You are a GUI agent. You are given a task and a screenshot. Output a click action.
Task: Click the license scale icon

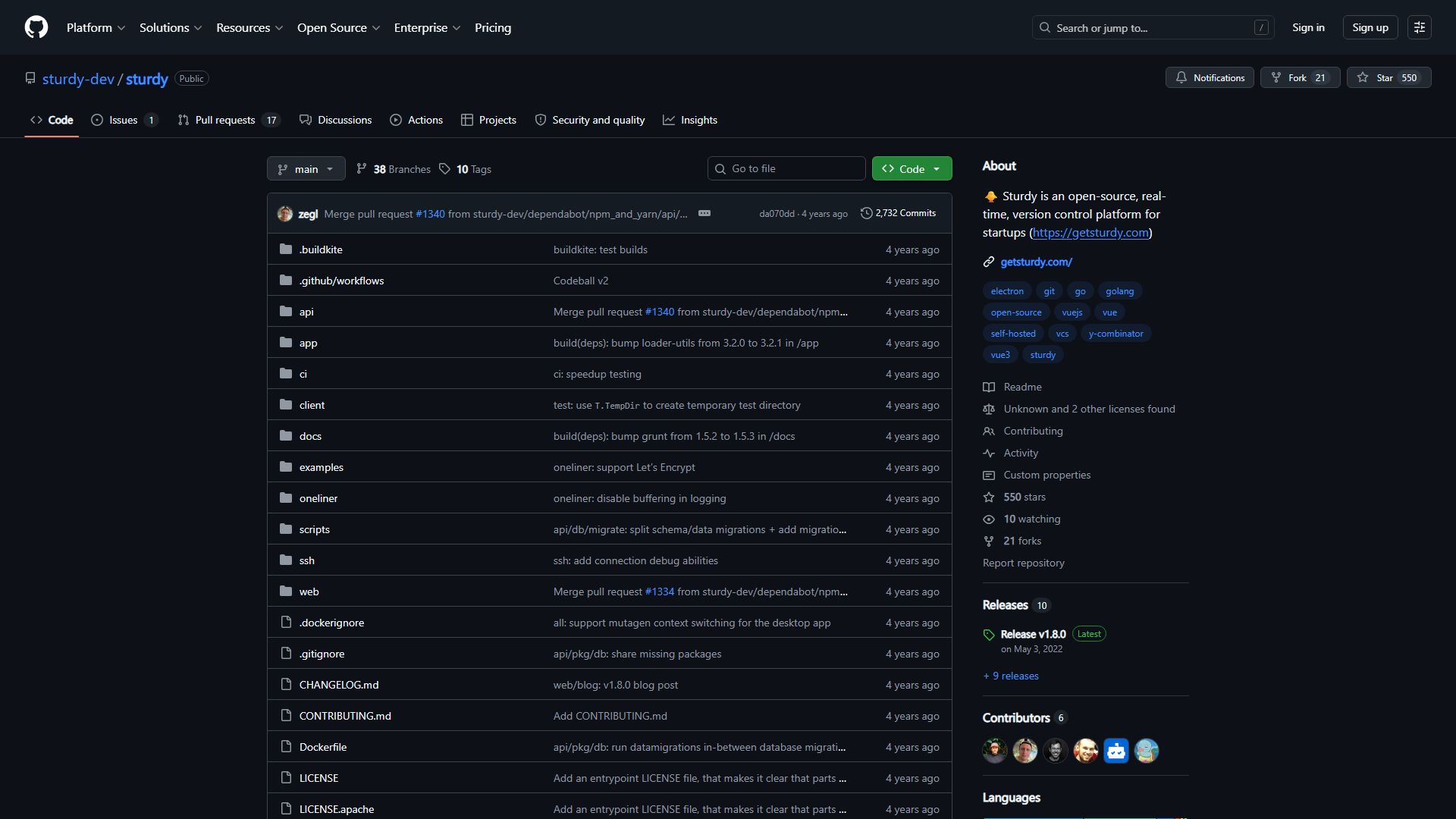pos(989,409)
